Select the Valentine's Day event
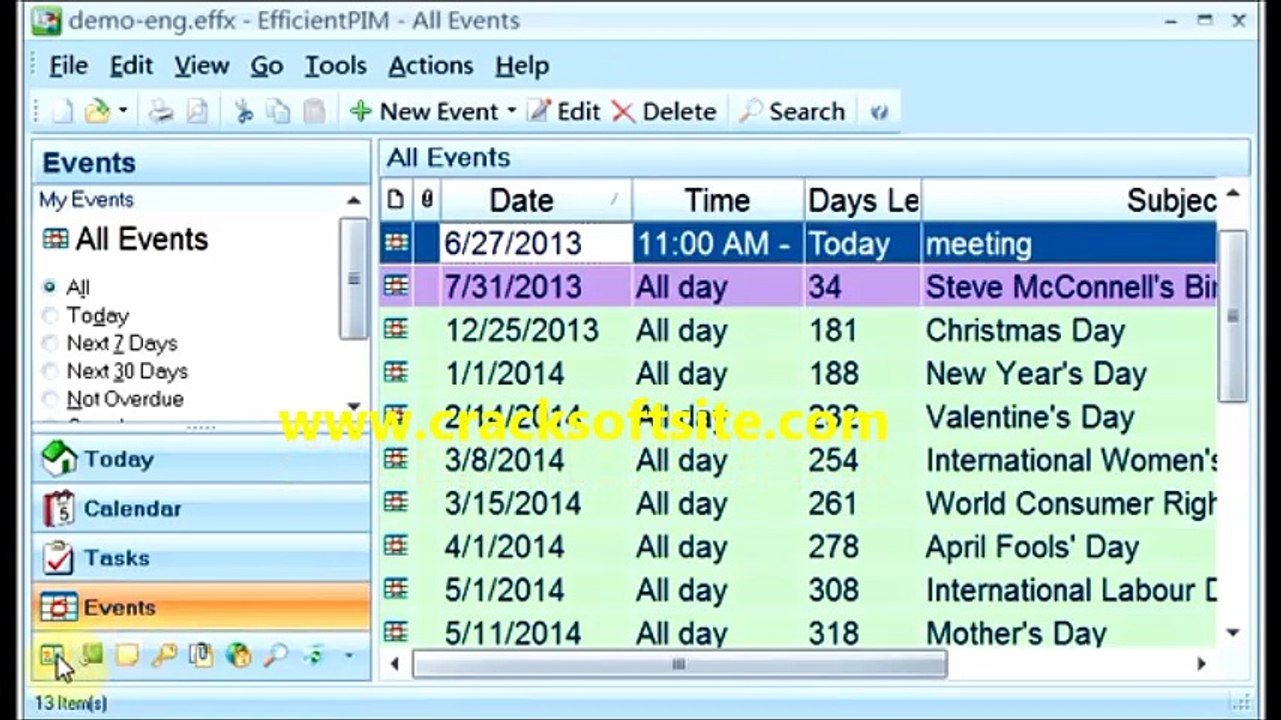1281x720 pixels. pyautogui.click(x=798, y=417)
